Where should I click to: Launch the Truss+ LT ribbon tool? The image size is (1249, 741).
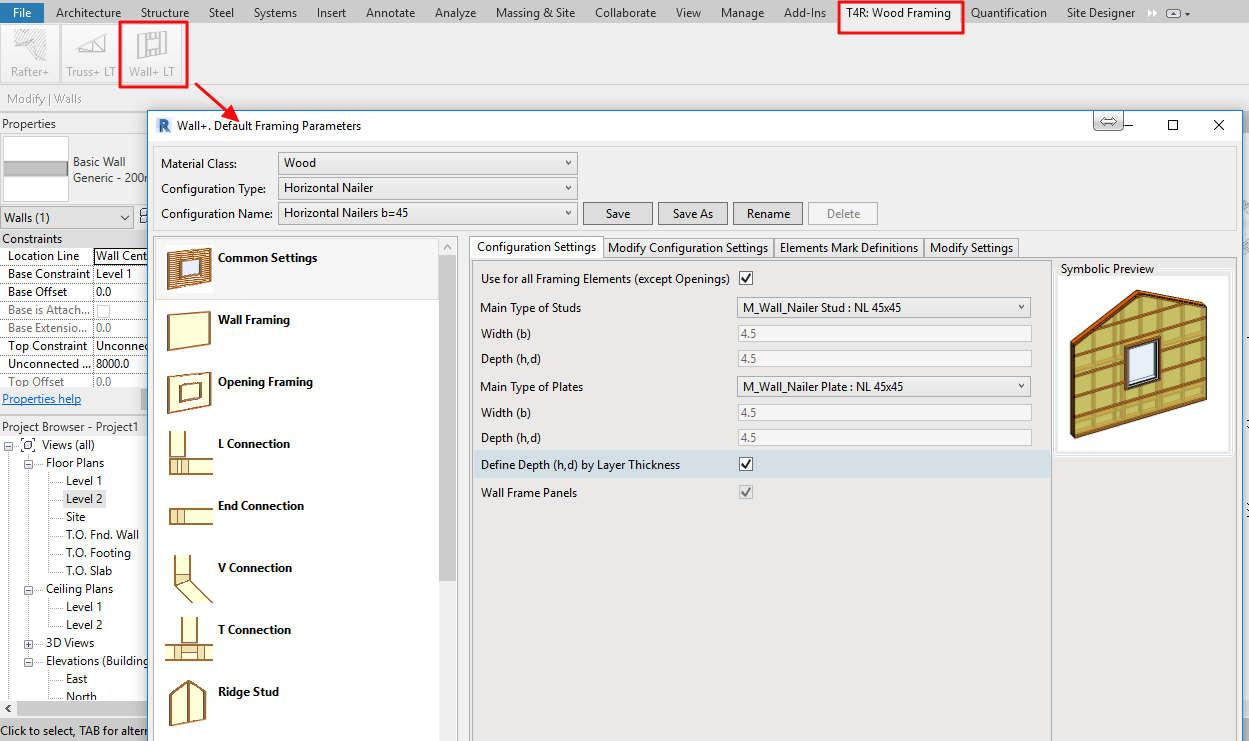tap(91, 53)
